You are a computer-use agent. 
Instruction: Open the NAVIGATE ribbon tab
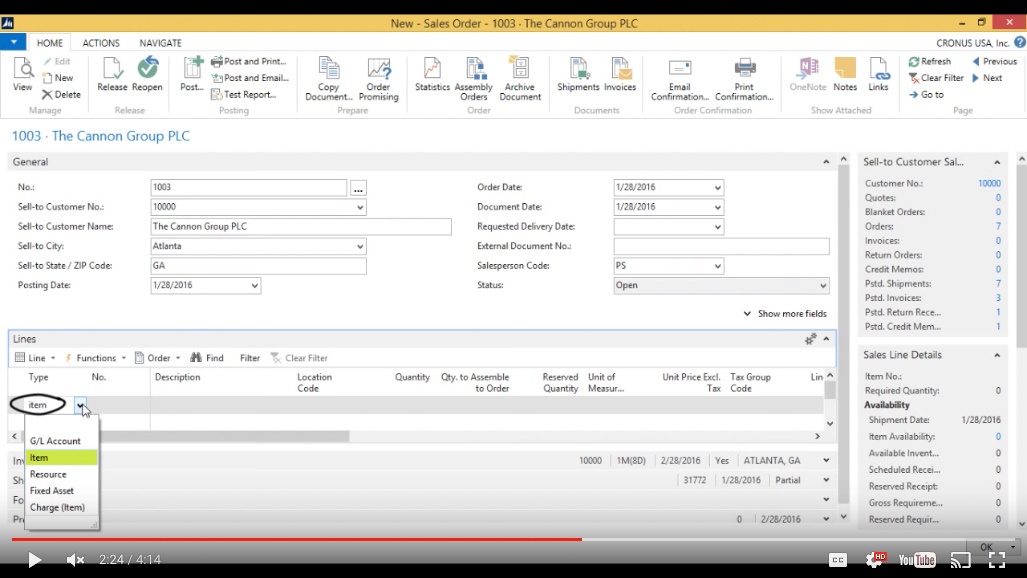click(160, 43)
